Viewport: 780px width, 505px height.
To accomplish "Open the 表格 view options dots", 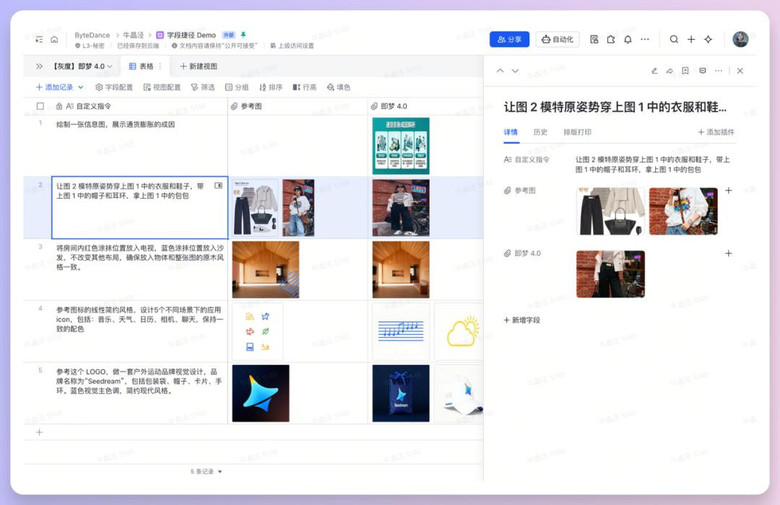I will (160, 66).
